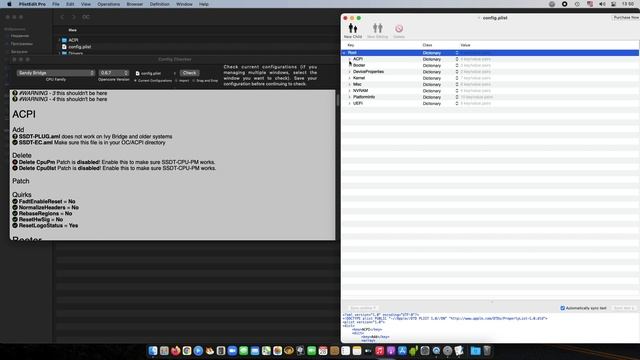Go forward in the Finder window

pyautogui.click(x=73, y=17)
